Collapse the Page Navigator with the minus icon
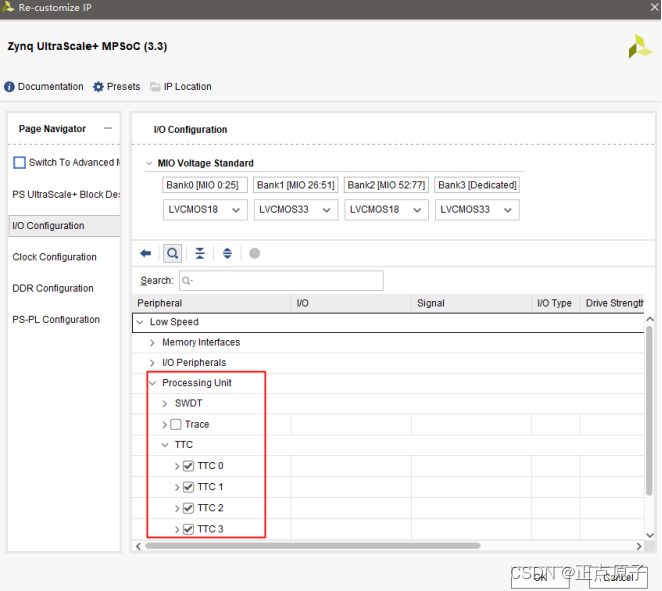This screenshot has width=662, height=591. pyautogui.click(x=108, y=128)
